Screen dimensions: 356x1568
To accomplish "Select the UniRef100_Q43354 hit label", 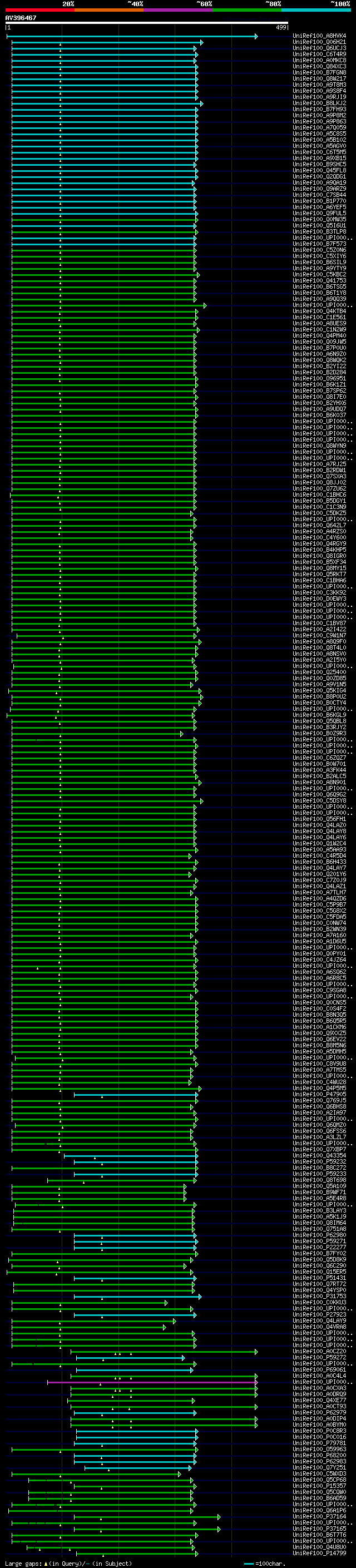I will tap(319, 1155).
